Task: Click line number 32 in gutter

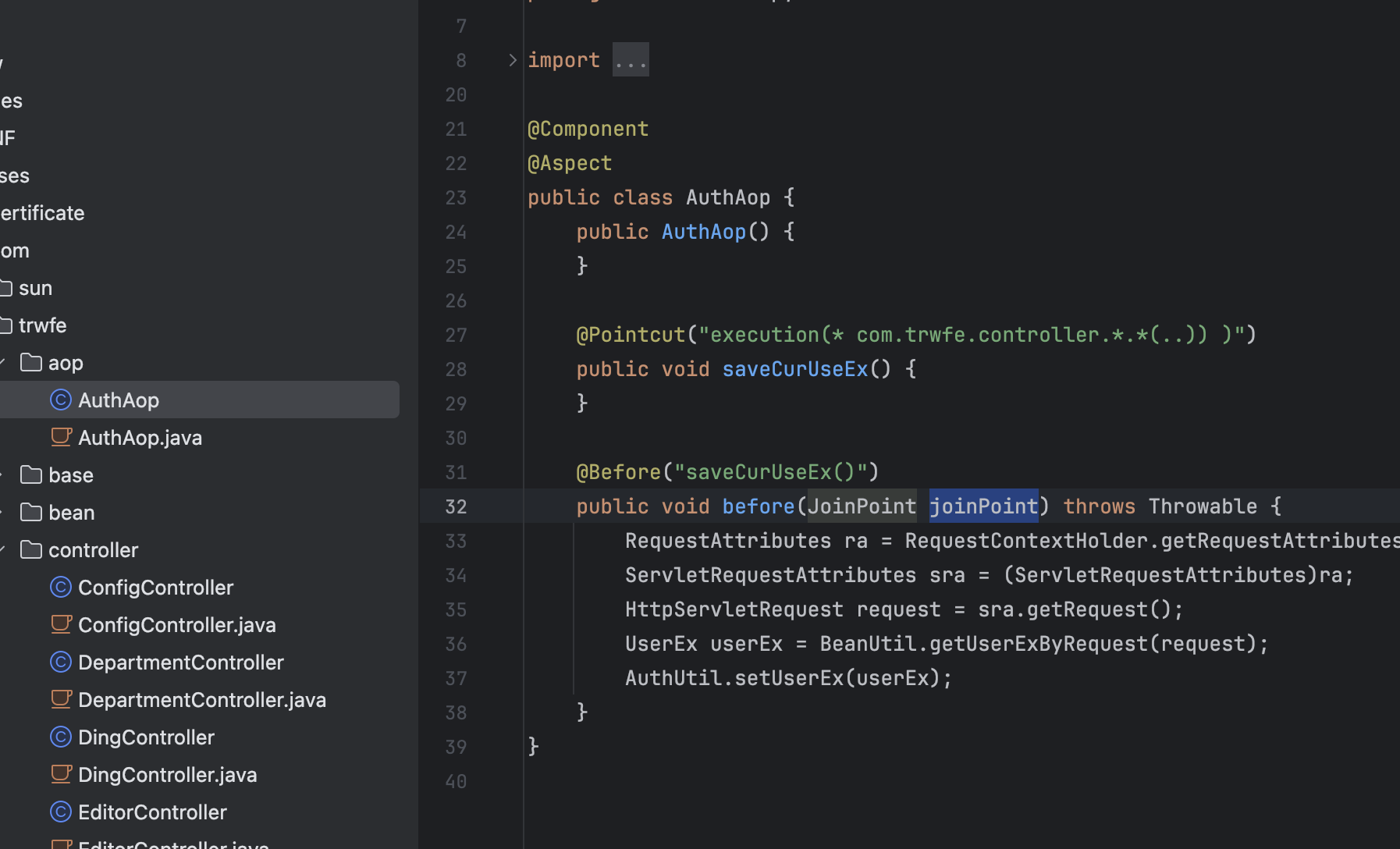Action: tap(456, 506)
